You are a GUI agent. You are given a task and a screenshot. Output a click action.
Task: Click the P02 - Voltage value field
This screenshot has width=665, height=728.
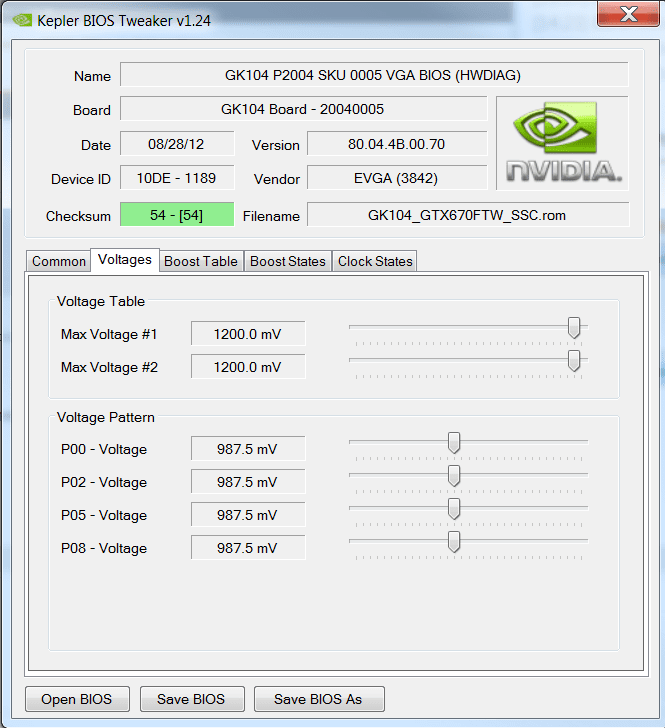point(248,481)
